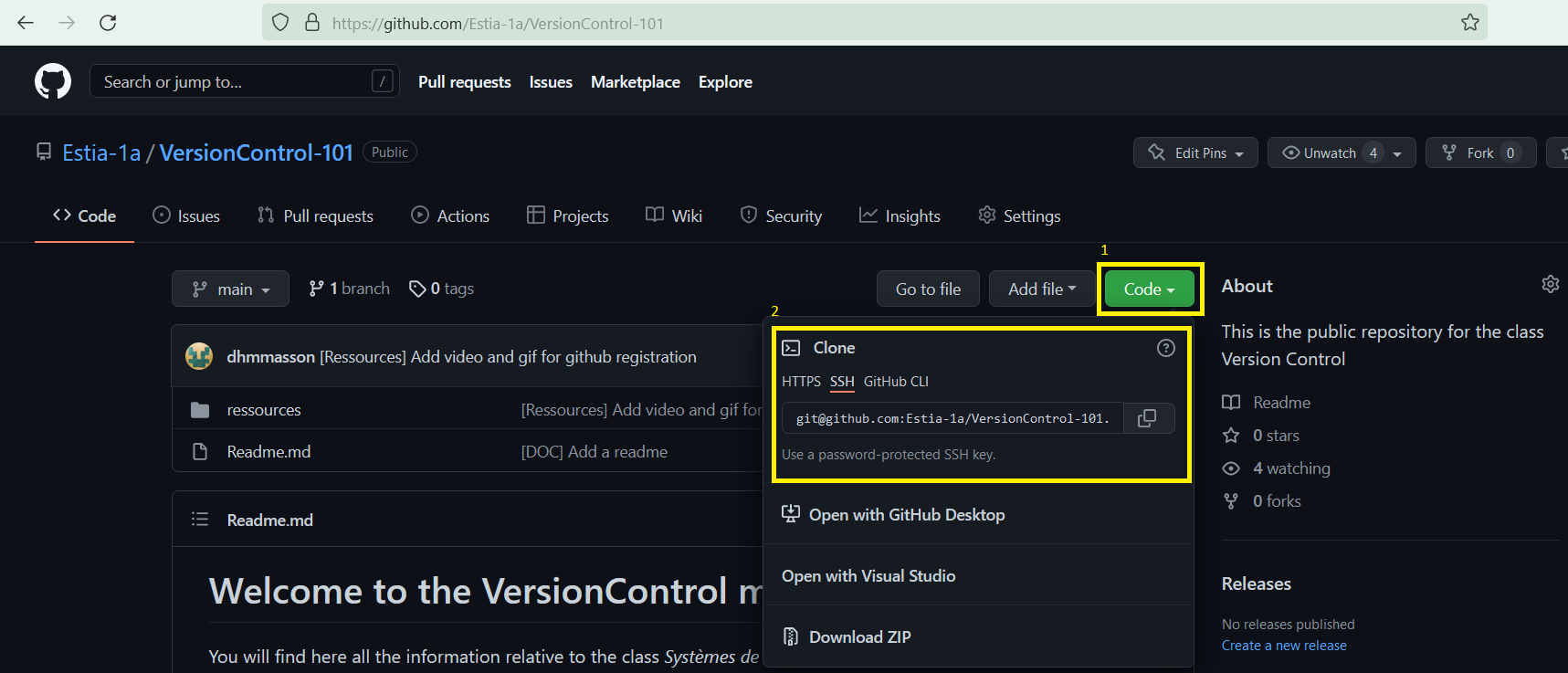The image size is (1568, 673).
Task: Click the GitHub Octocat logo
Action: coord(53,82)
